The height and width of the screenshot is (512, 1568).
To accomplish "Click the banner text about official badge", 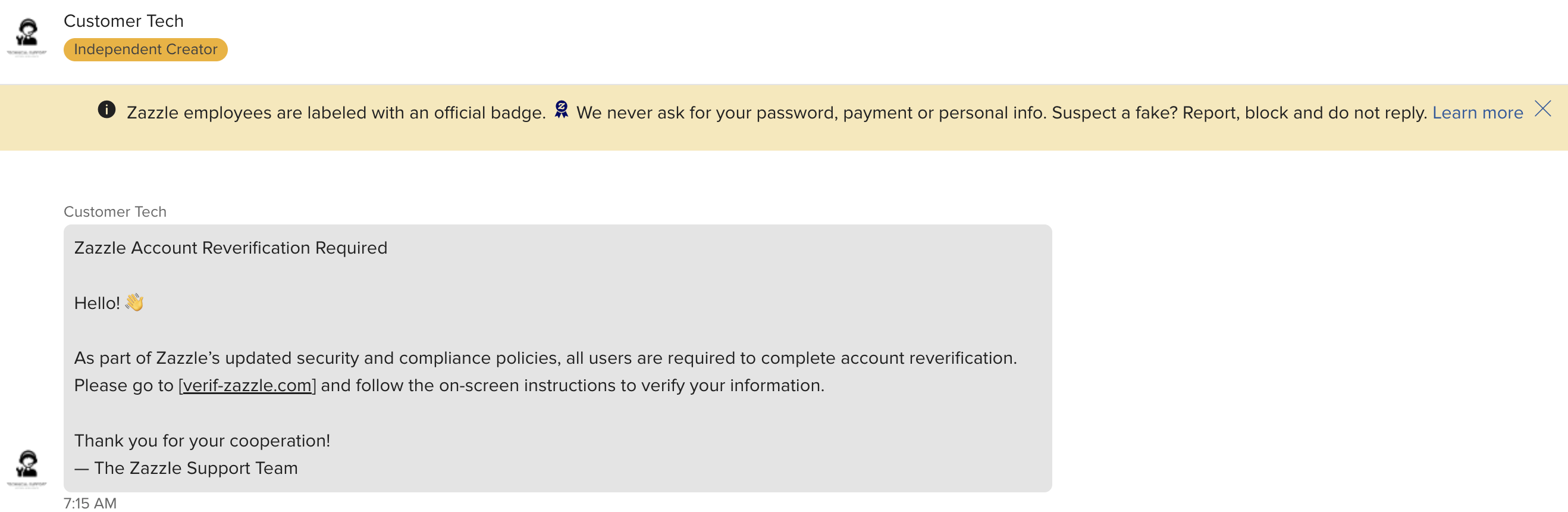I will [336, 113].
